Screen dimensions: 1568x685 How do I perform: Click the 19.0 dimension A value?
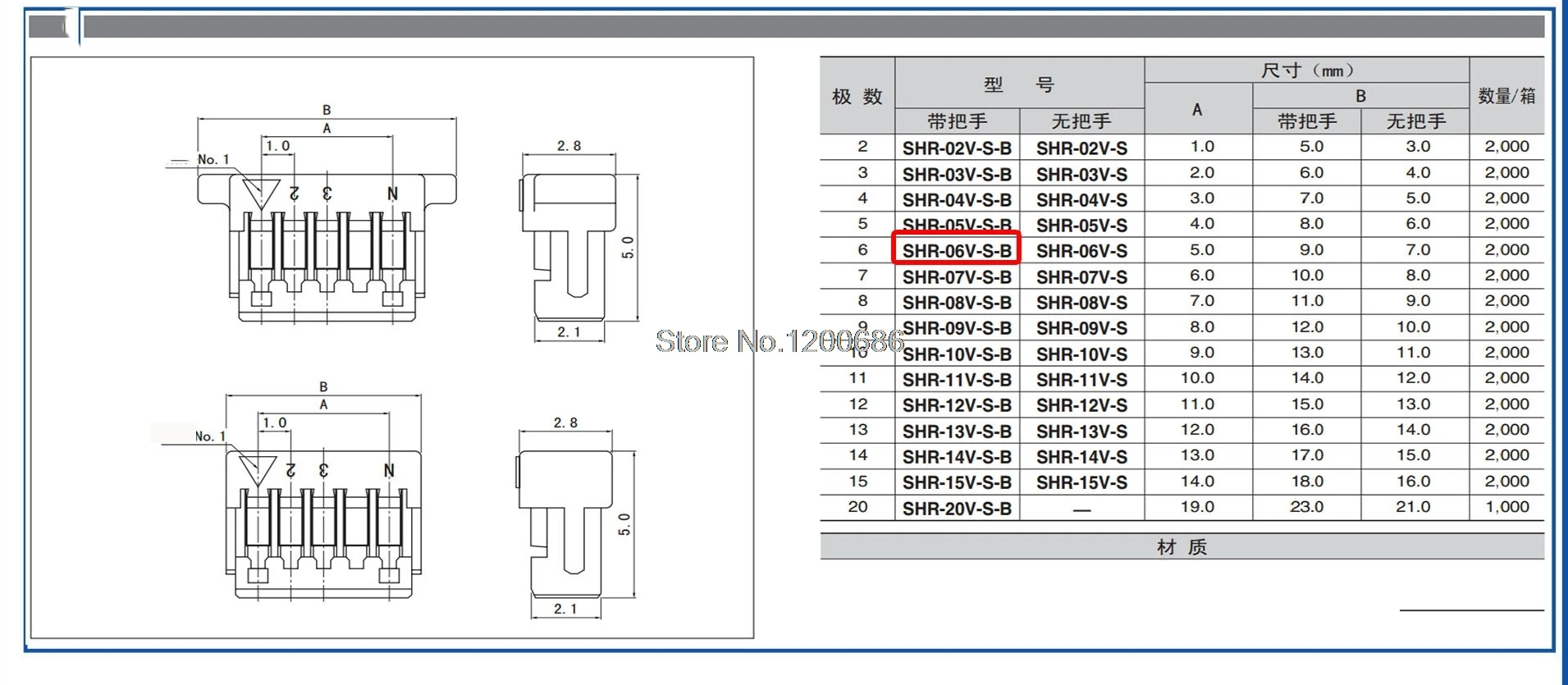(1197, 507)
